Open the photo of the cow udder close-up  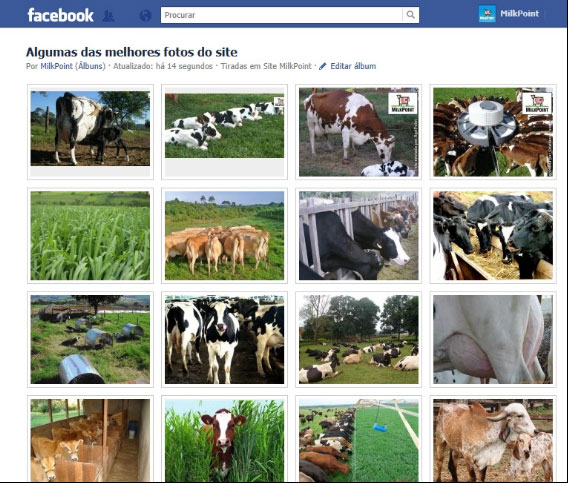tap(493, 339)
